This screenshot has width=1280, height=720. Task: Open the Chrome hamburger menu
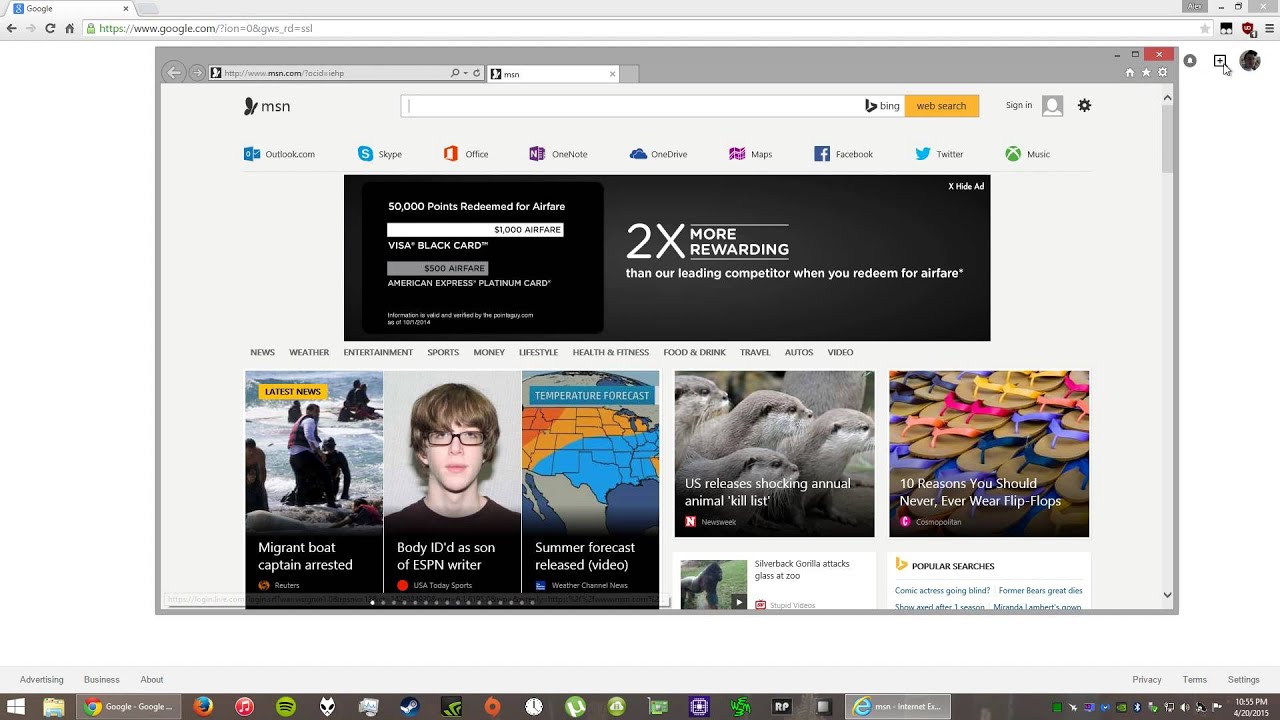[x=1270, y=28]
